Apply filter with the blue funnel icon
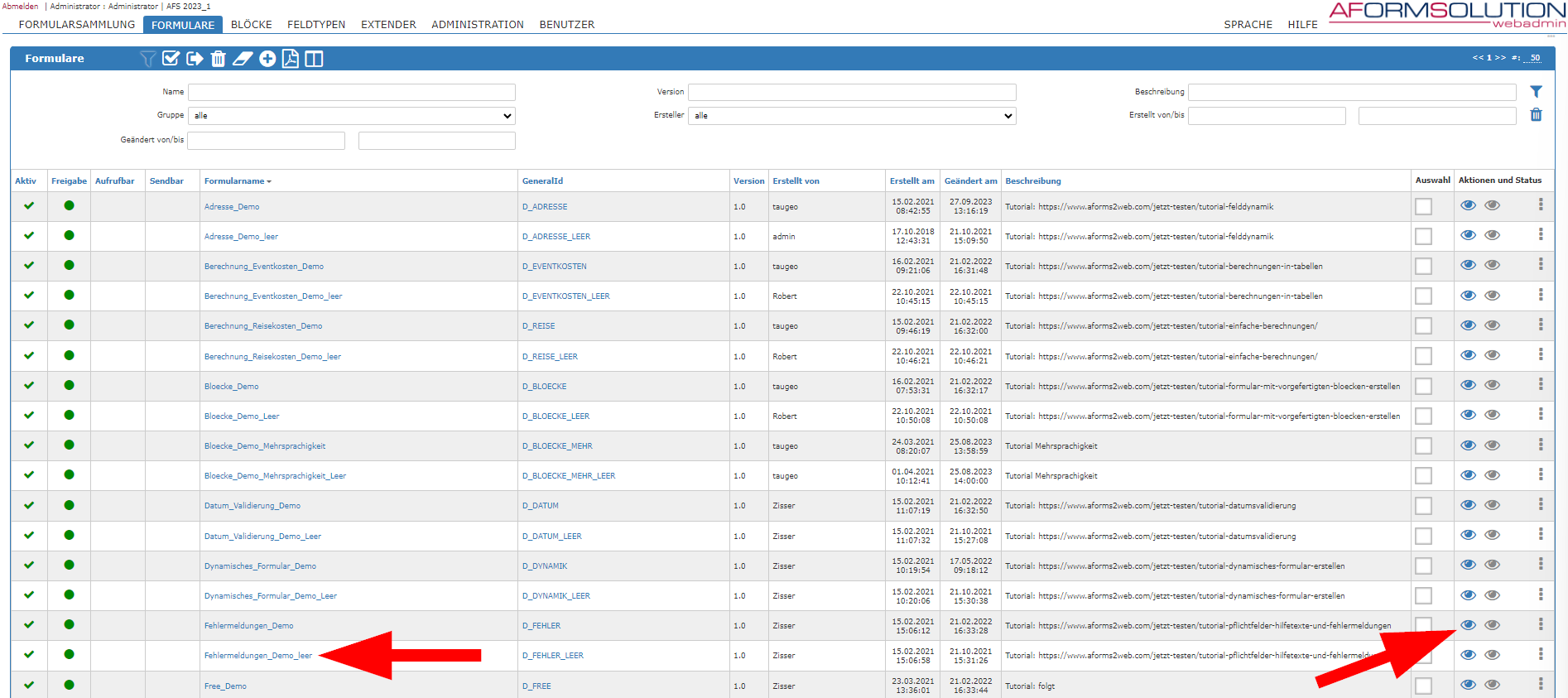 pyautogui.click(x=1536, y=92)
